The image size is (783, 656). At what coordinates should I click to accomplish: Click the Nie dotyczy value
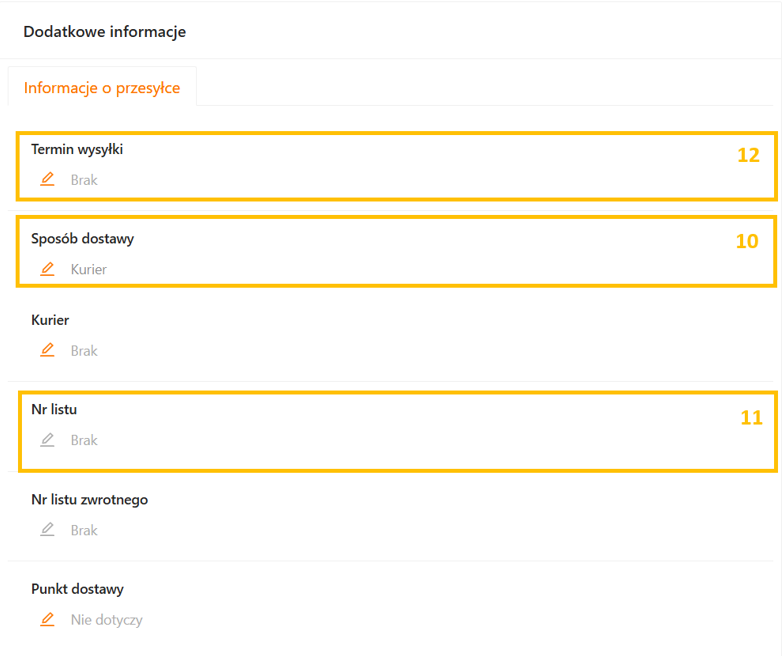pos(107,620)
